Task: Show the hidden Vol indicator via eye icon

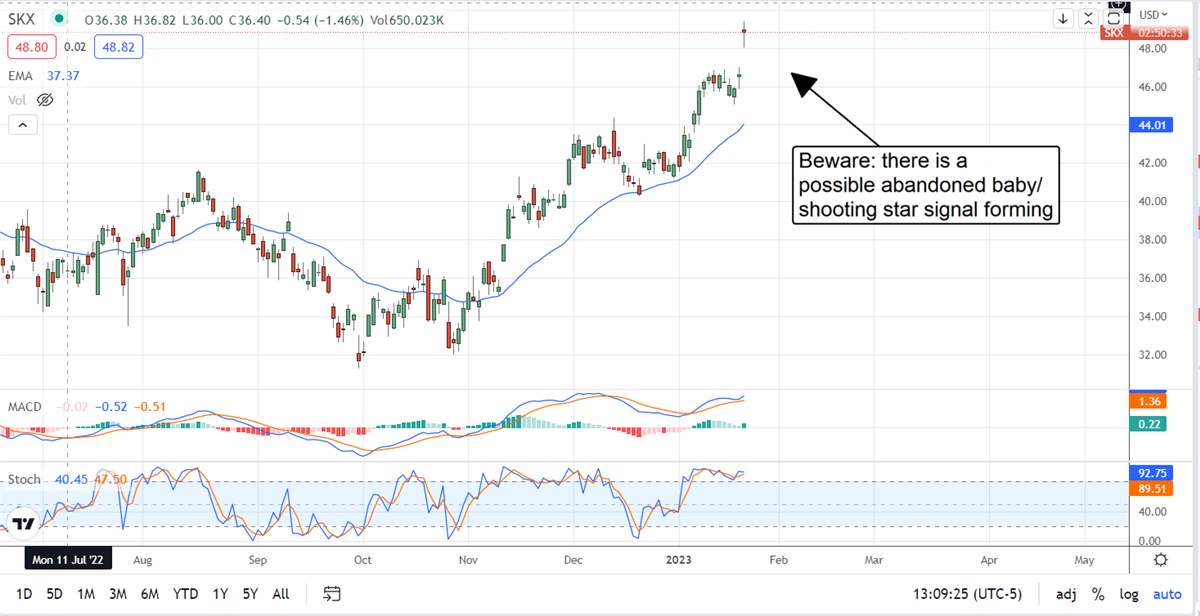Action: tap(45, 99)
